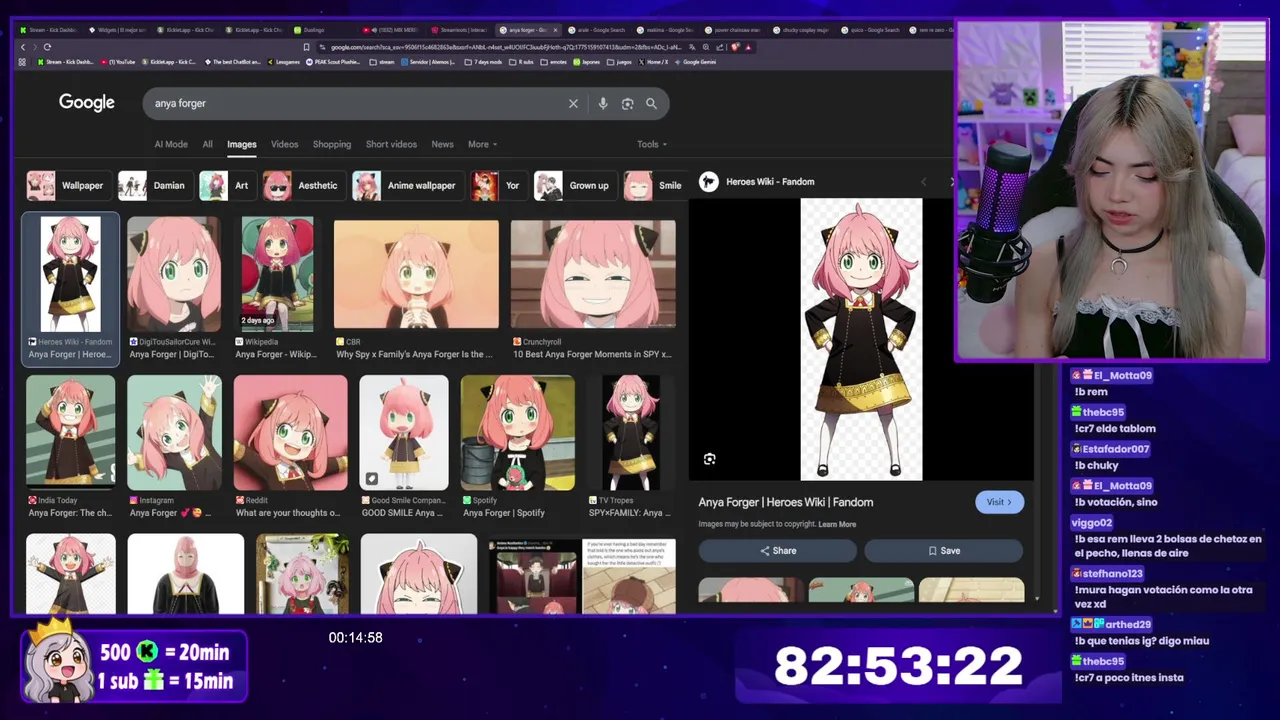Apply the Anime wallpaper filter chip
Viewport: 1280px width, 720px height.
(x=407, y=185)
